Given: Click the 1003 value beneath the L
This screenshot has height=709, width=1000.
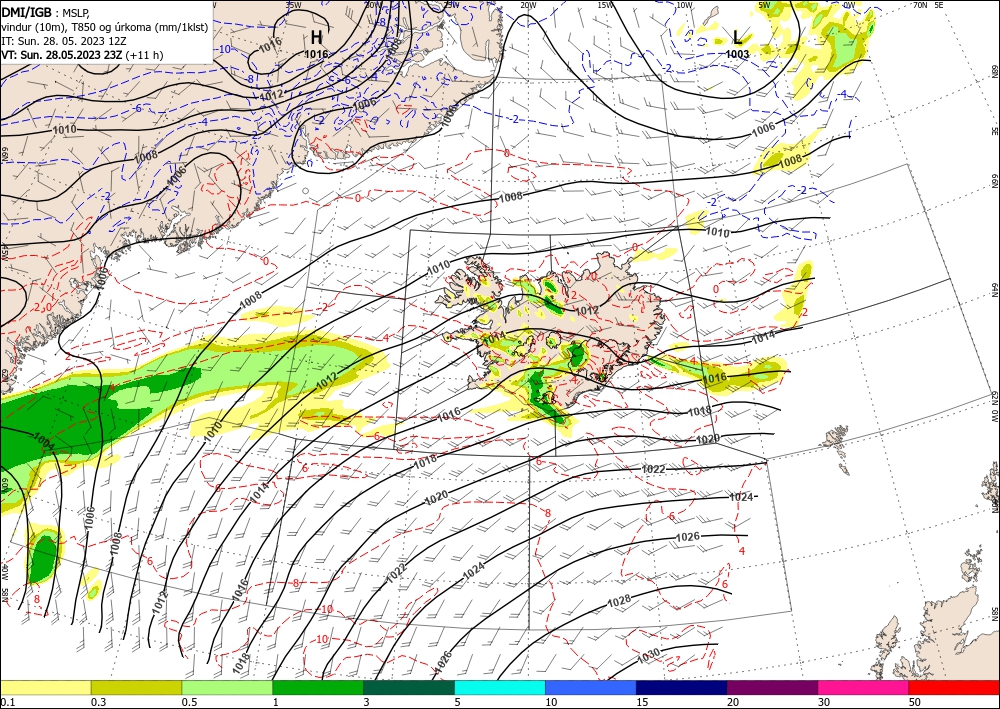Looking at the screenshot, I should (737, 54).
